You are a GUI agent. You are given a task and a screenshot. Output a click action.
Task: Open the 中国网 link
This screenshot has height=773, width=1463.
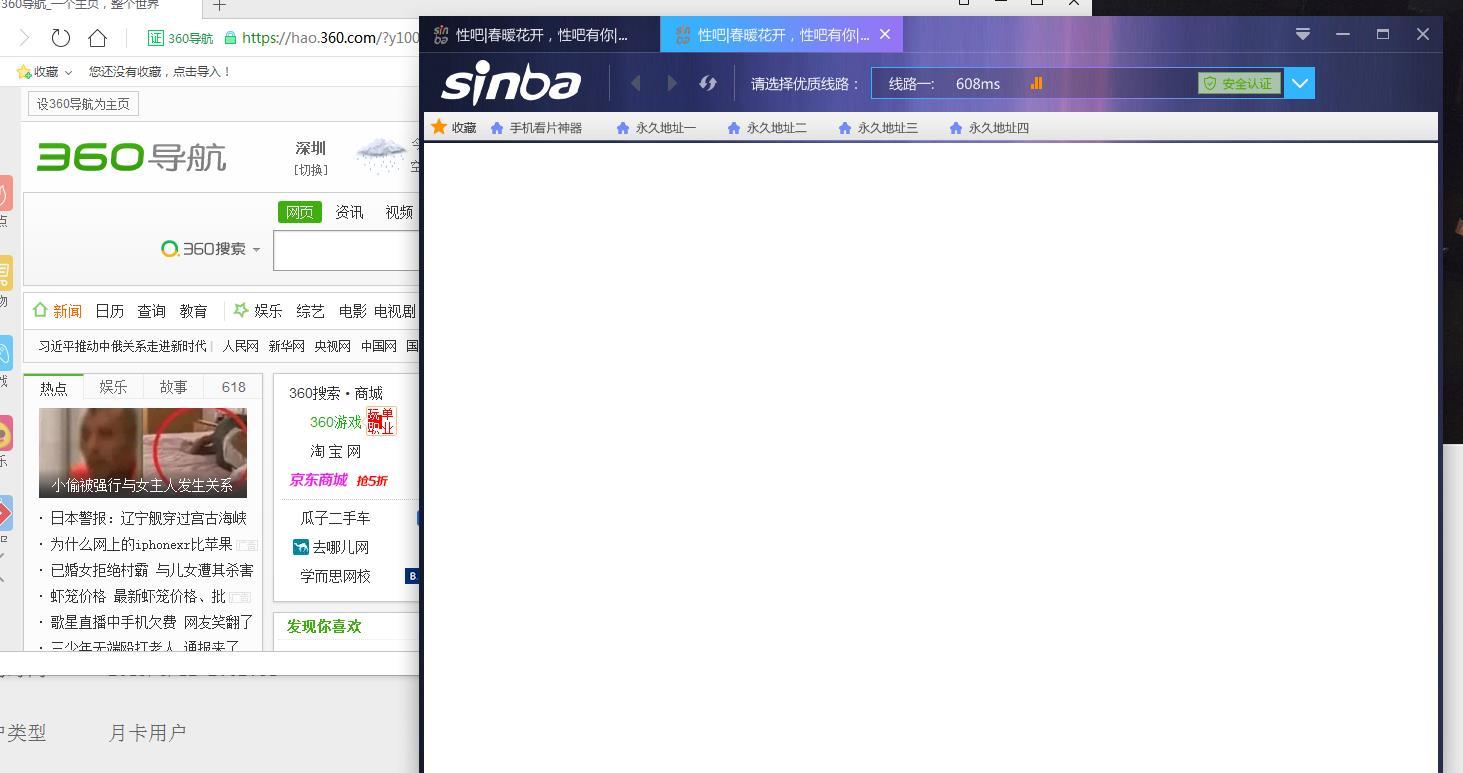click(378, 346)
